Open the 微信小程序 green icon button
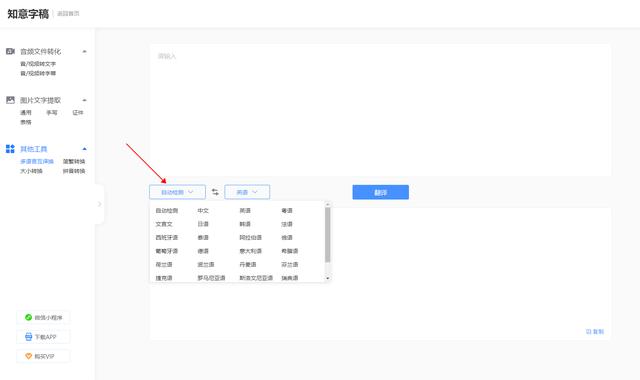 (x=43, y=317)
